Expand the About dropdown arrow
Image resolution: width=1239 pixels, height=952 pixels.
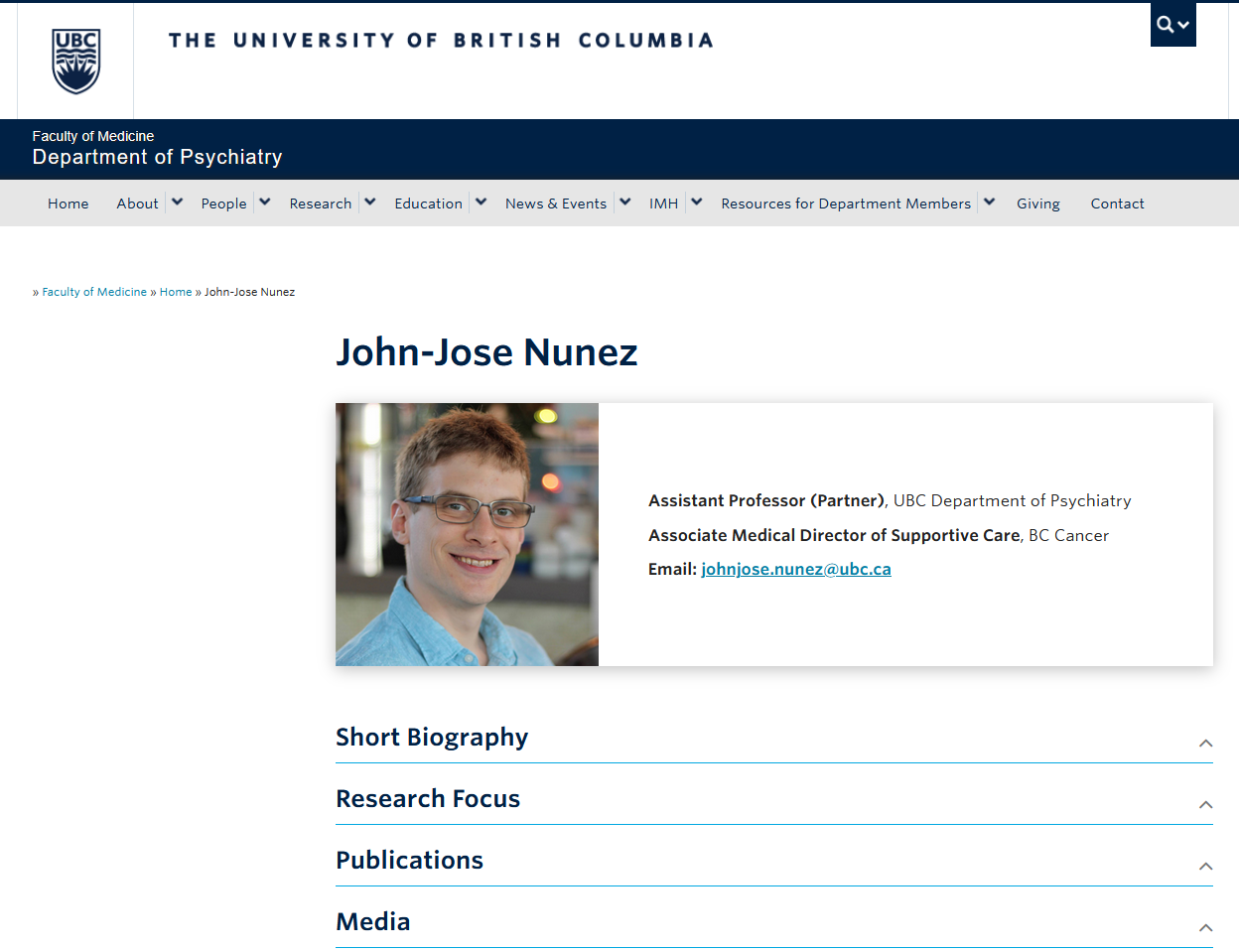tap(177, 203)
